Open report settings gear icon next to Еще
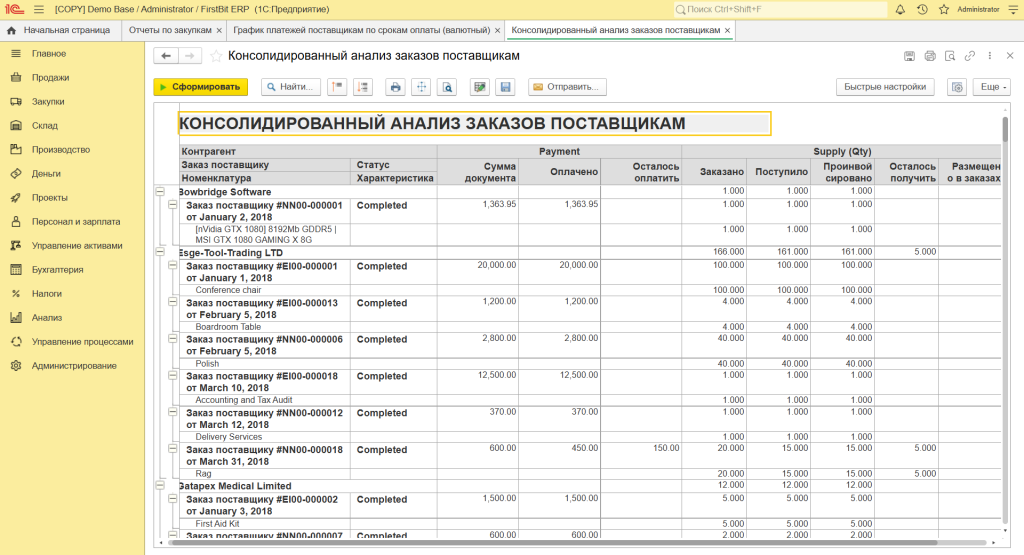Image resolution: width=1024 pixels, height=555 pixels. (x=957, y=87)
